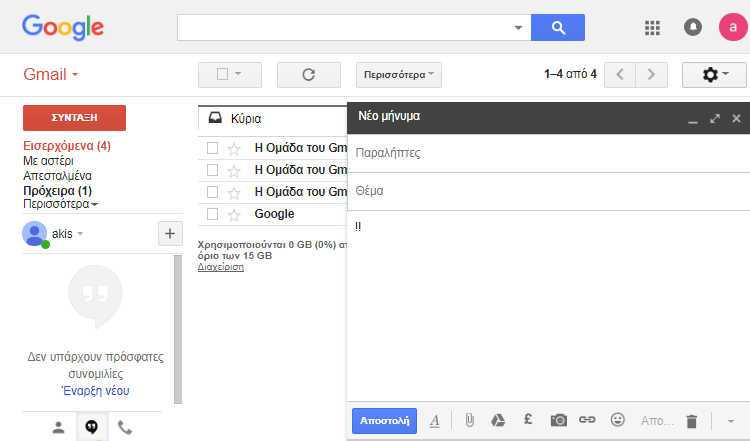
Task: Open Απεσταλμένα folder
Action: tap(57, 176)
